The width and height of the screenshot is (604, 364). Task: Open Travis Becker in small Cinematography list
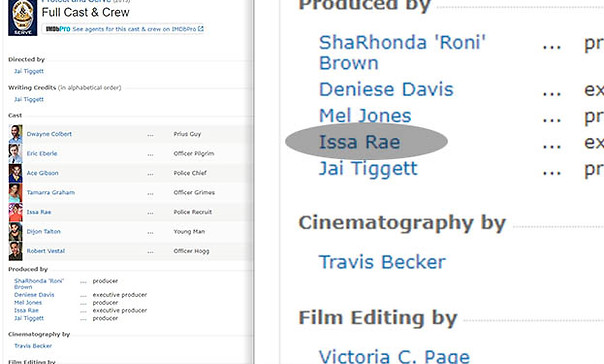[33, 346]
